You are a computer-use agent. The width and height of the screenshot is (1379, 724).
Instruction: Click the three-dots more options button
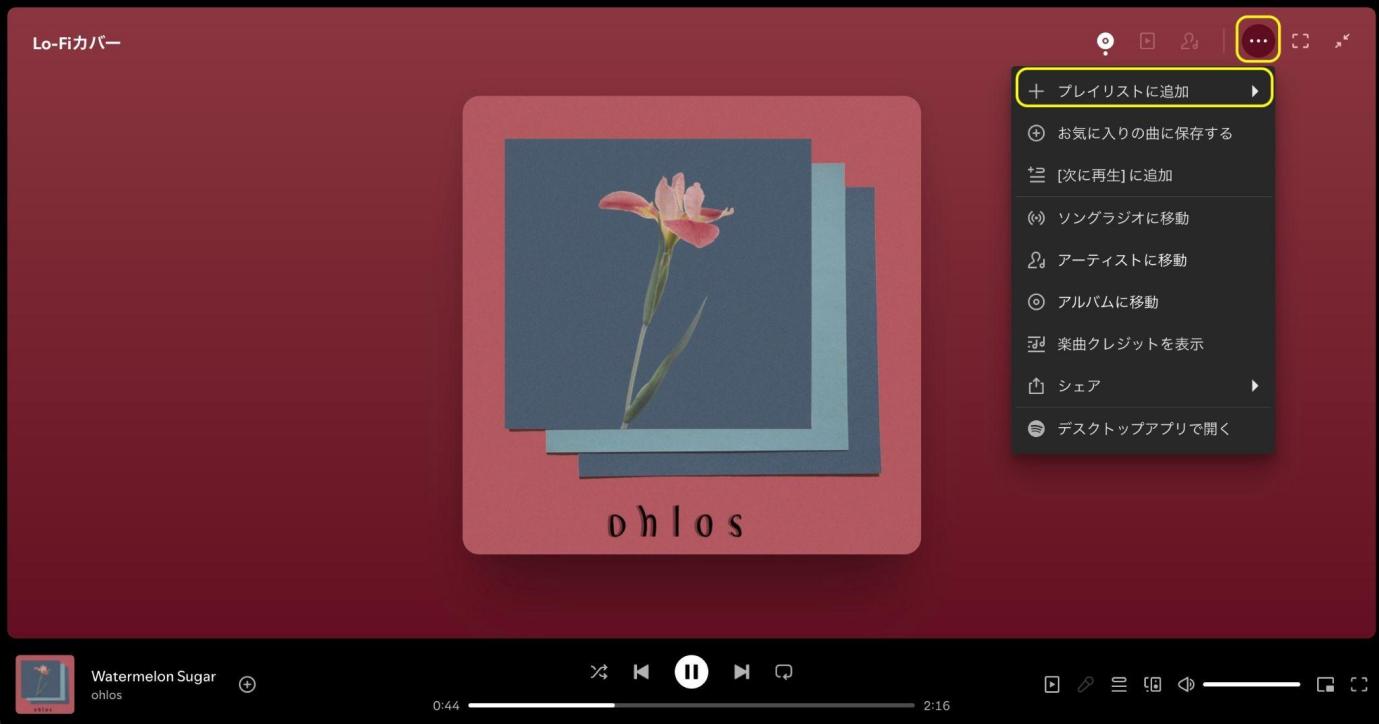[x=1257, y=41]
